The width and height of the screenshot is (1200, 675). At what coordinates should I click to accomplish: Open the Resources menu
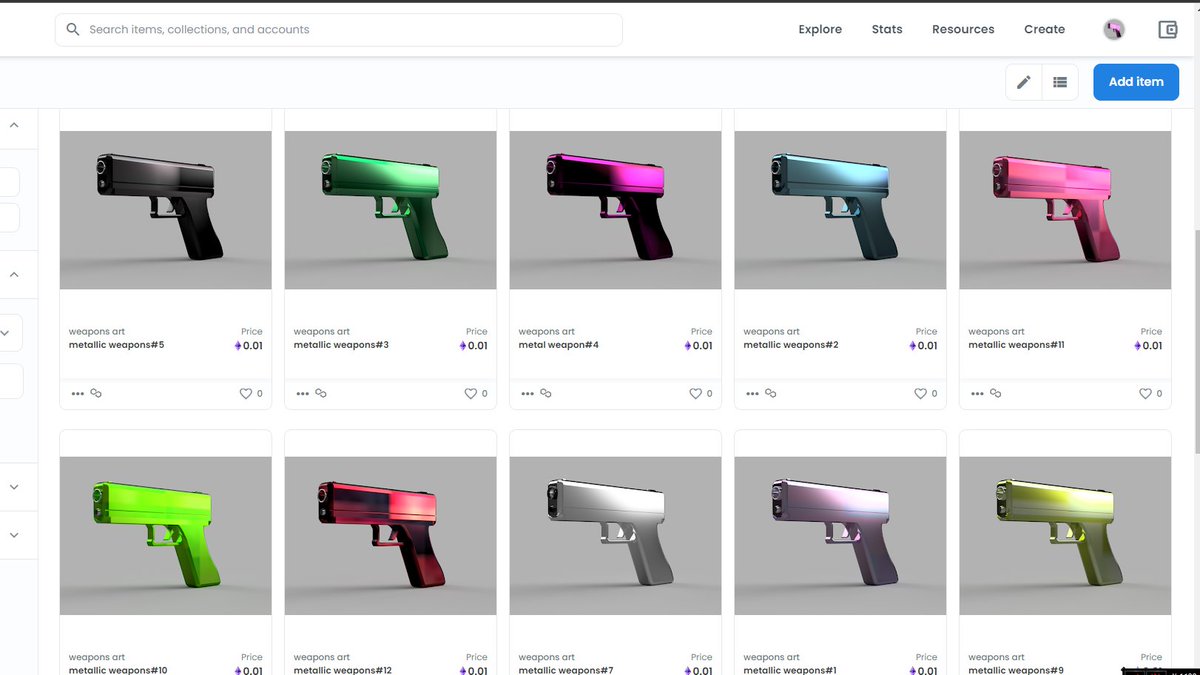point(963,30)
